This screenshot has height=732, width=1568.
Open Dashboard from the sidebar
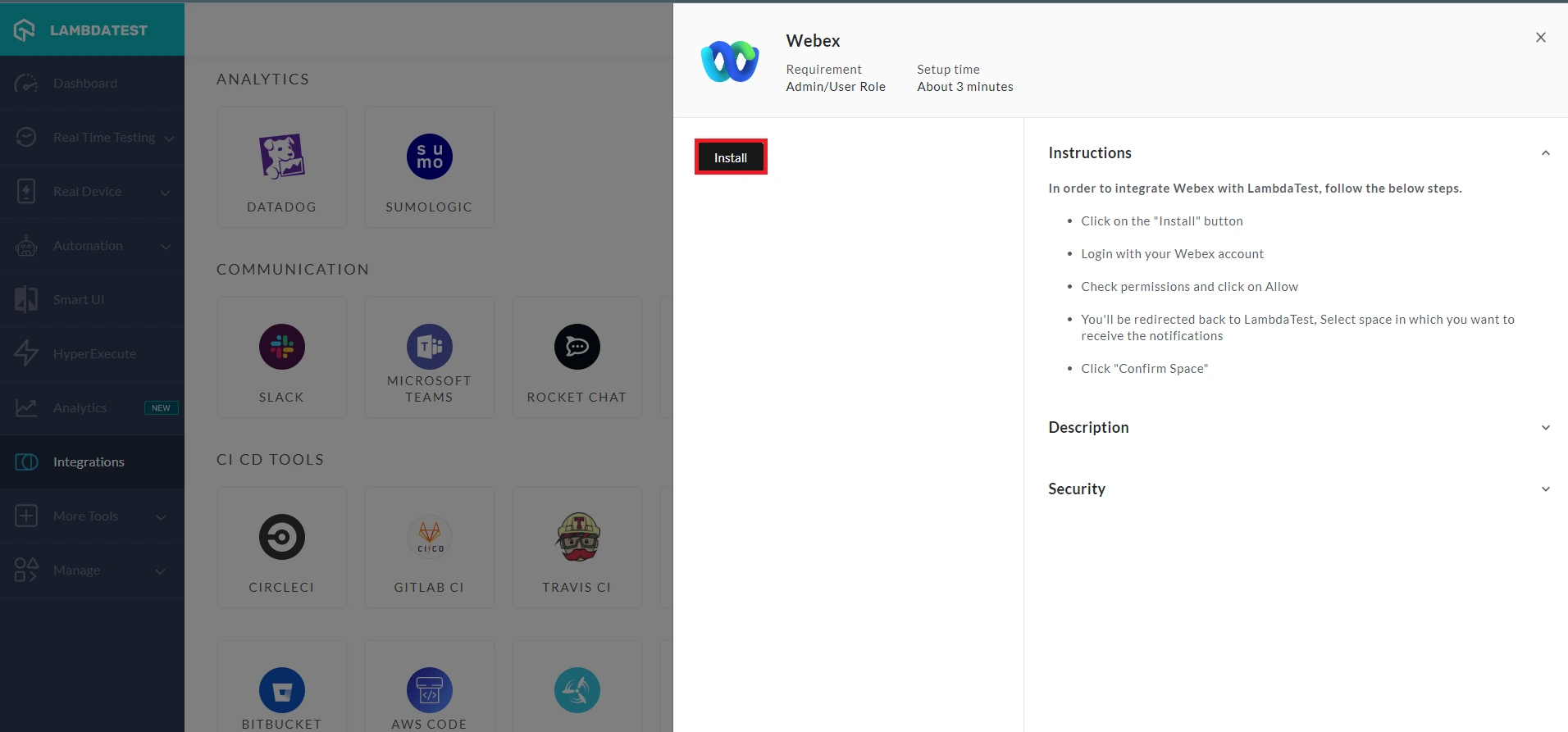point(85,84)
